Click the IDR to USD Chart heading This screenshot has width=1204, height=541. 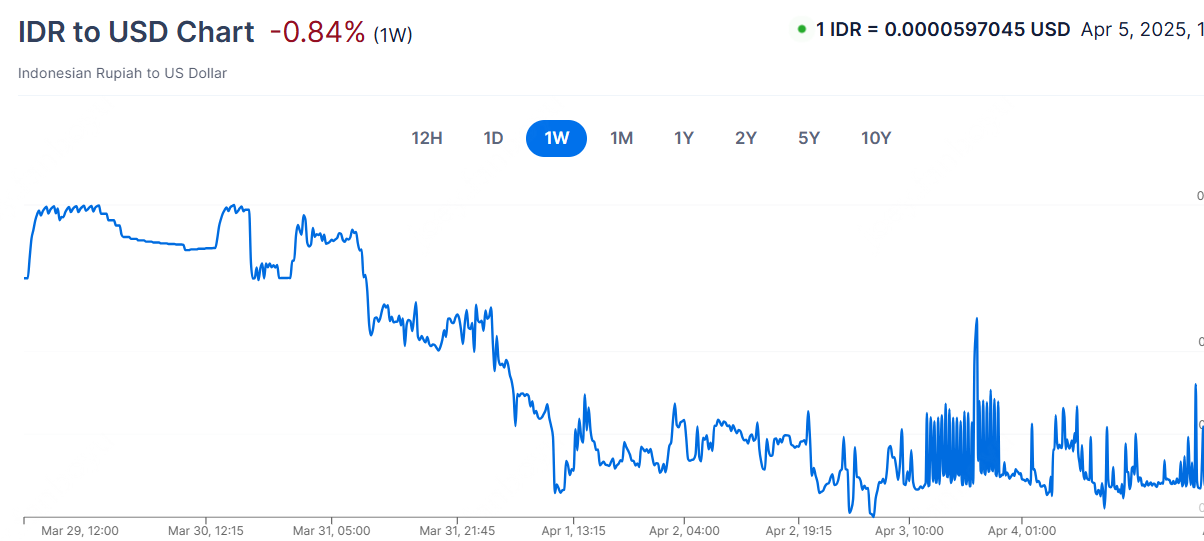point(137,32)
